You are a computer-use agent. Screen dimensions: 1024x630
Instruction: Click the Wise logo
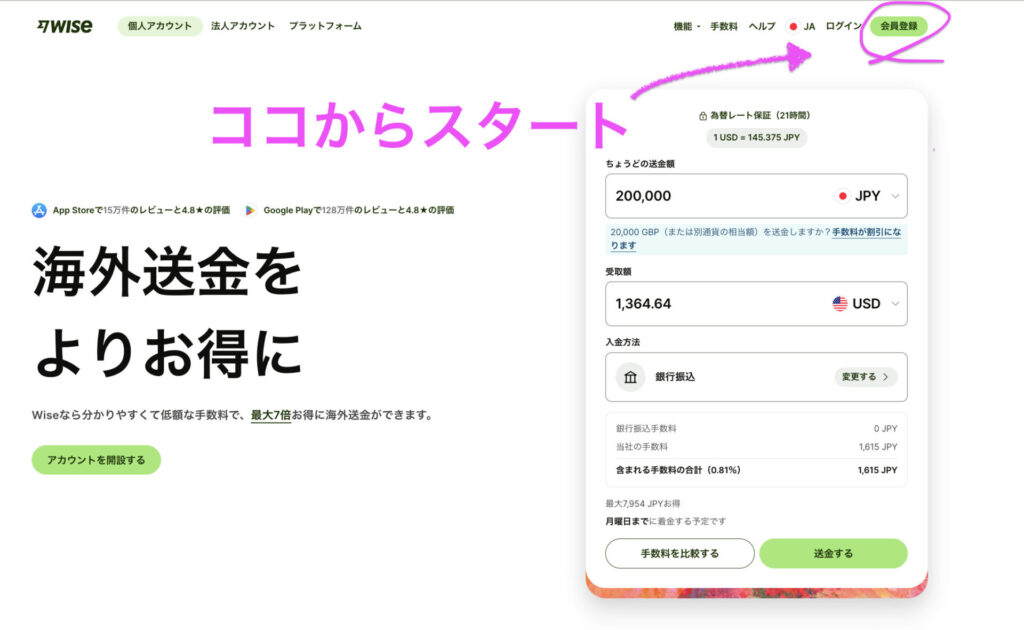click(x=65, y=26)
